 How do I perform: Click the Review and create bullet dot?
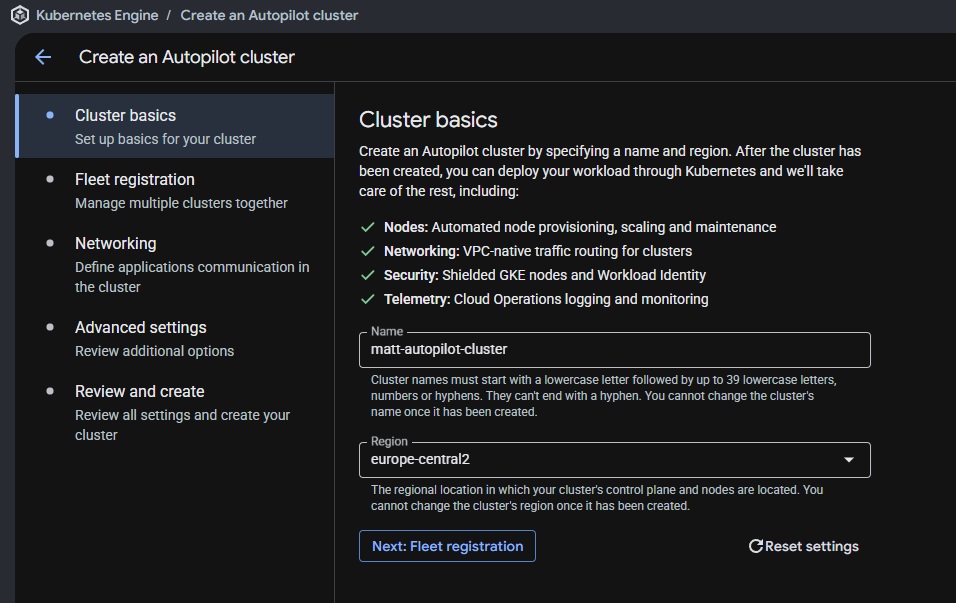click(x=50, y=391)
